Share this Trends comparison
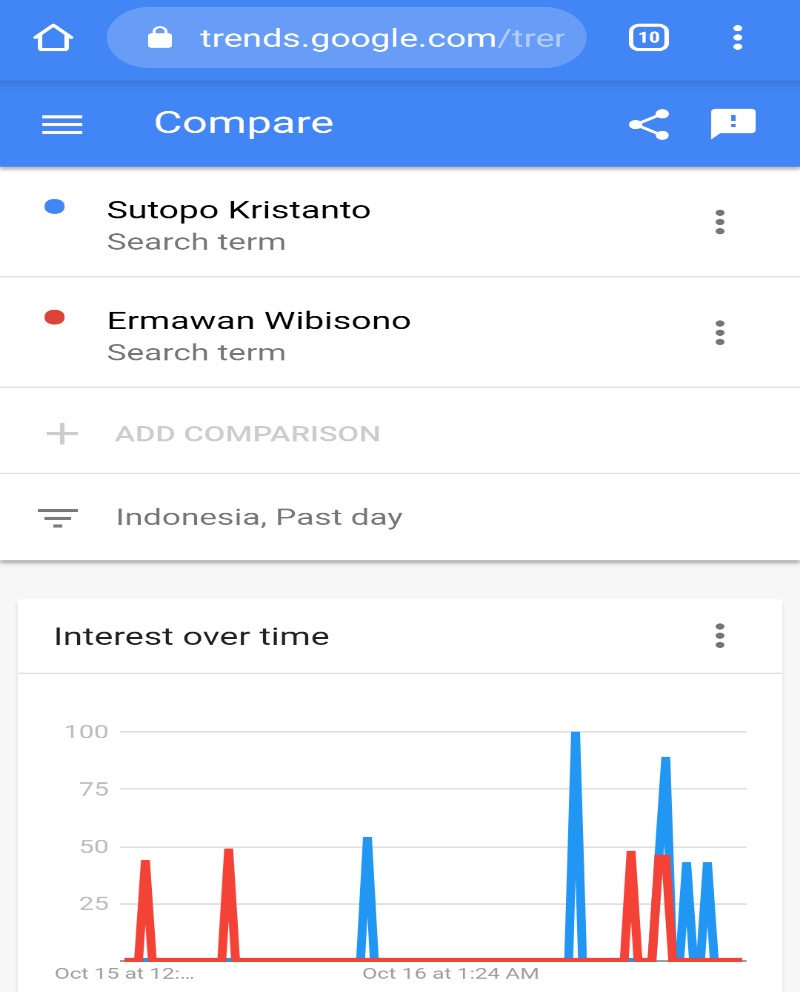Viewport: 800px width, 992px height. 648,124
